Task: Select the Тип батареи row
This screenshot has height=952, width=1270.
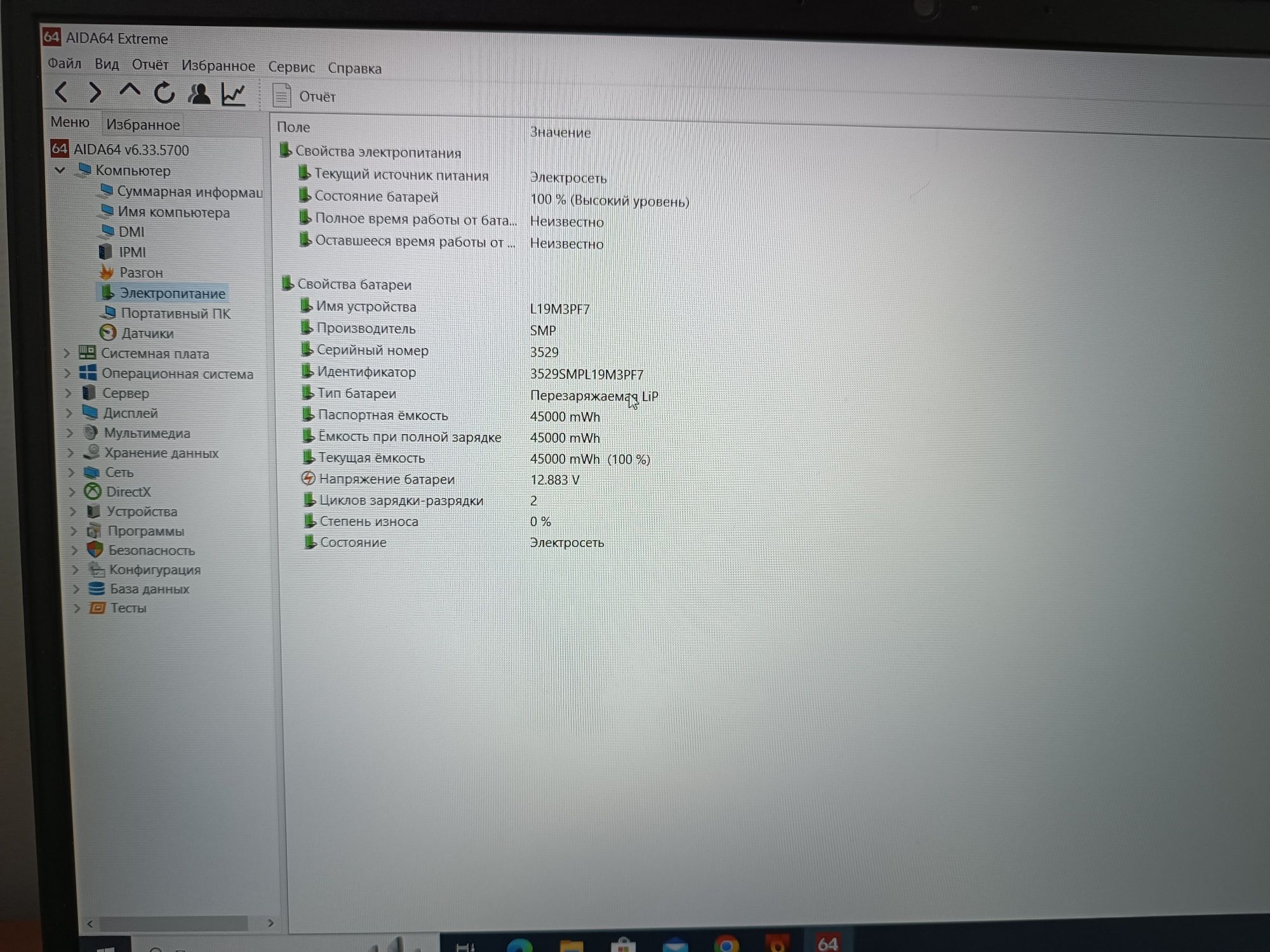Action: click(x=479, y=394)
